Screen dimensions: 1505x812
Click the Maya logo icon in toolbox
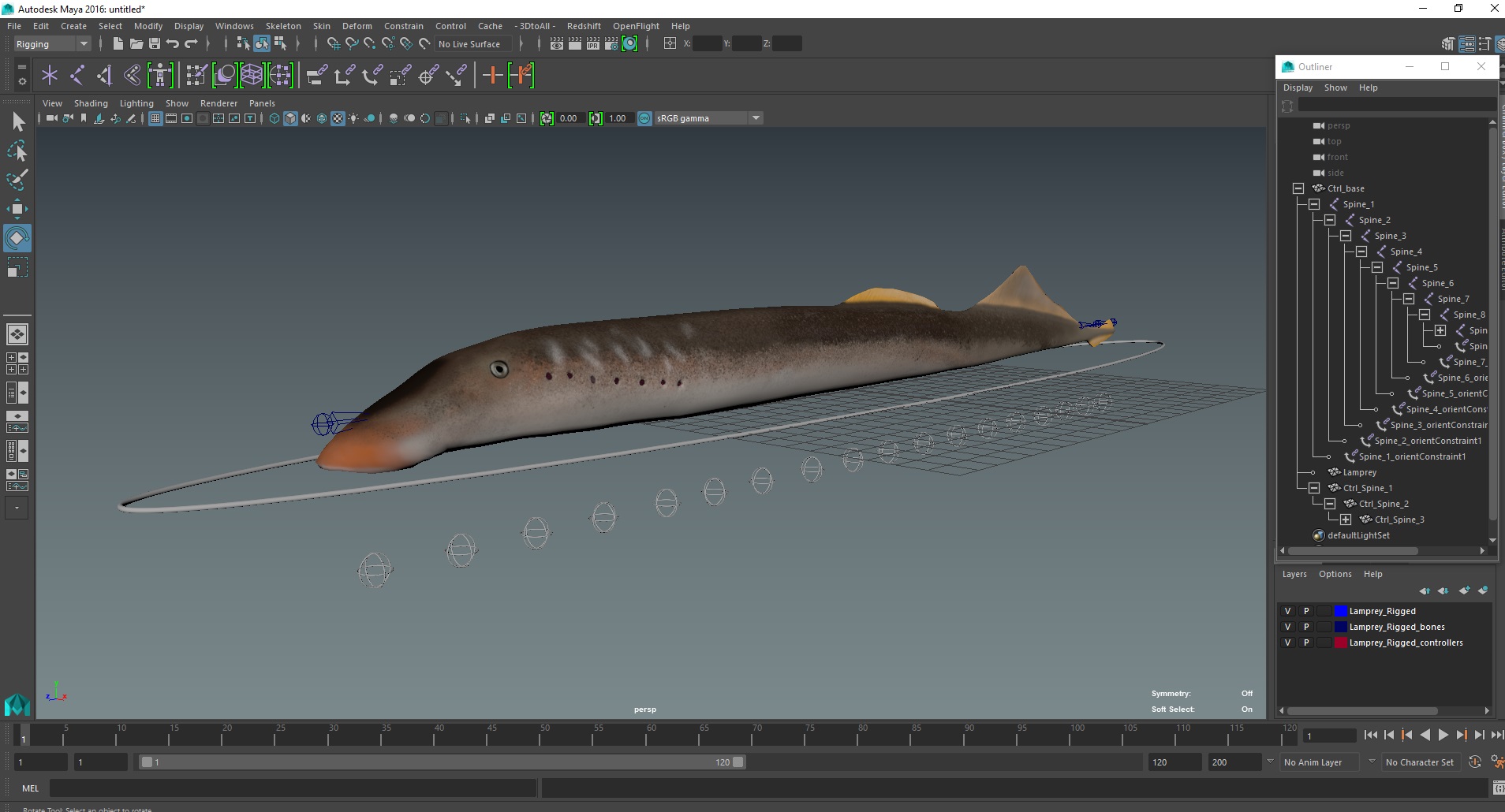17,704
